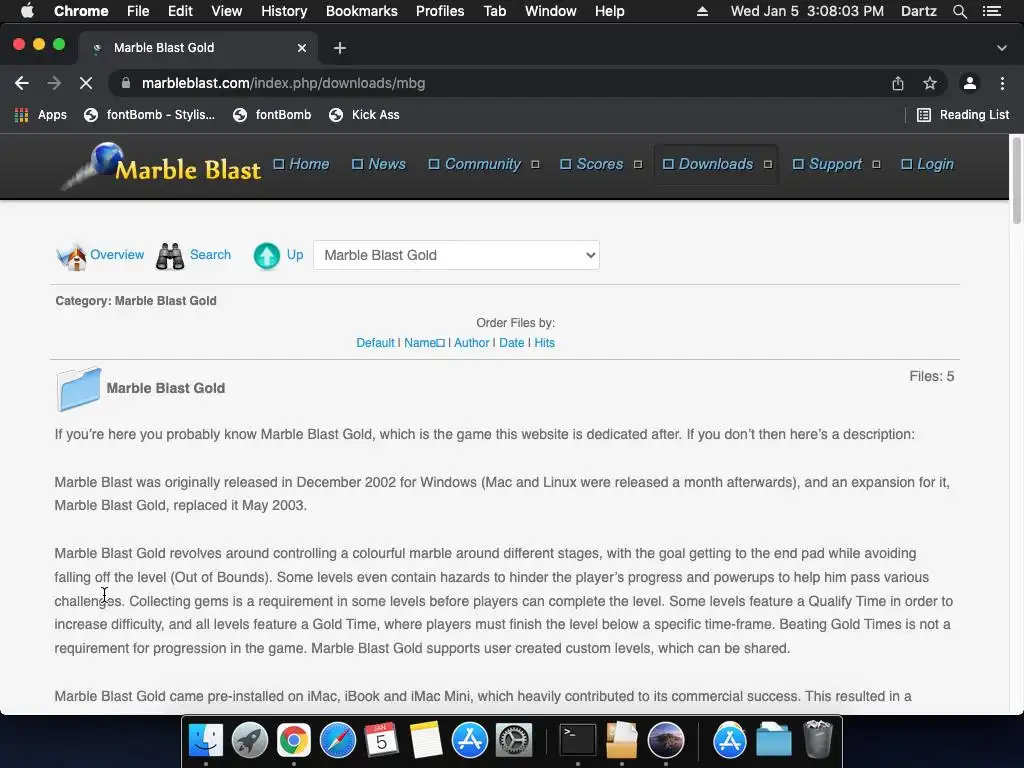Select the Marble Blast Gold browser tab

pyautogui.click(x=199, y=48)
